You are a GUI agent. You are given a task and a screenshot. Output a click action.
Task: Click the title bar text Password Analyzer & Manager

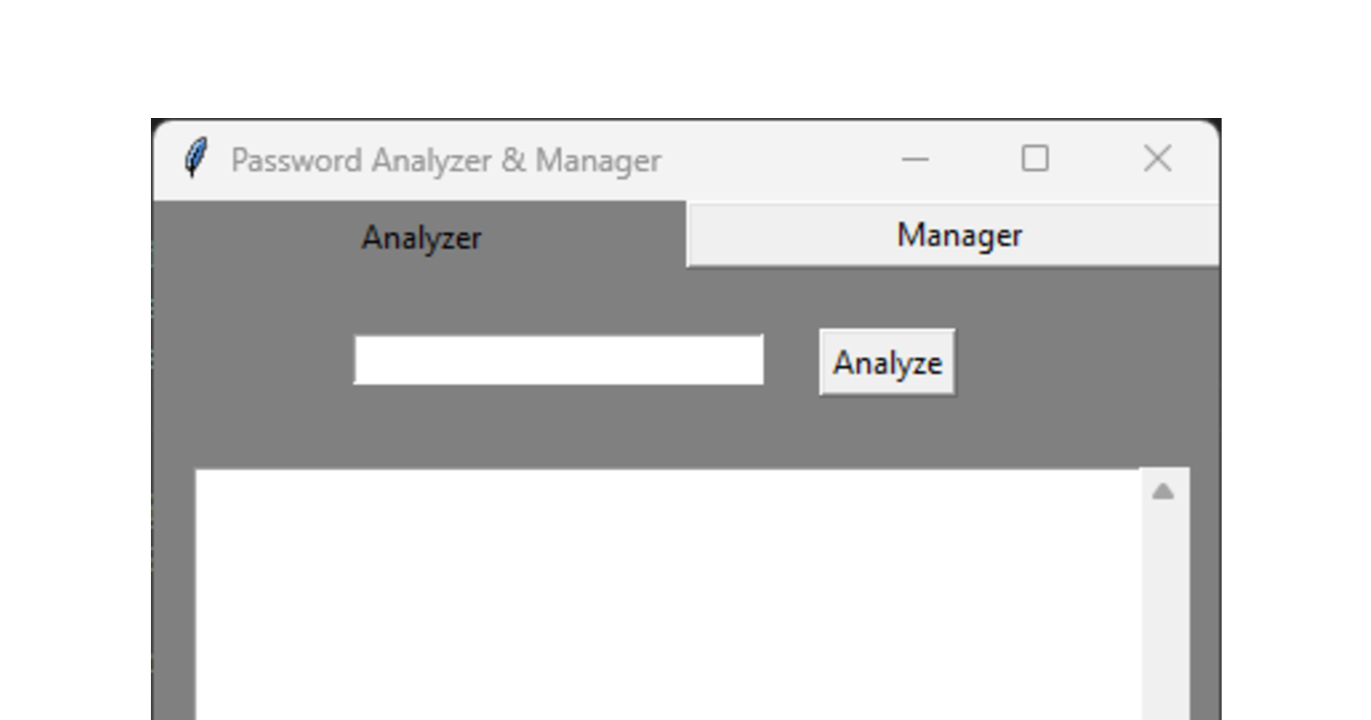coord(446,159)
